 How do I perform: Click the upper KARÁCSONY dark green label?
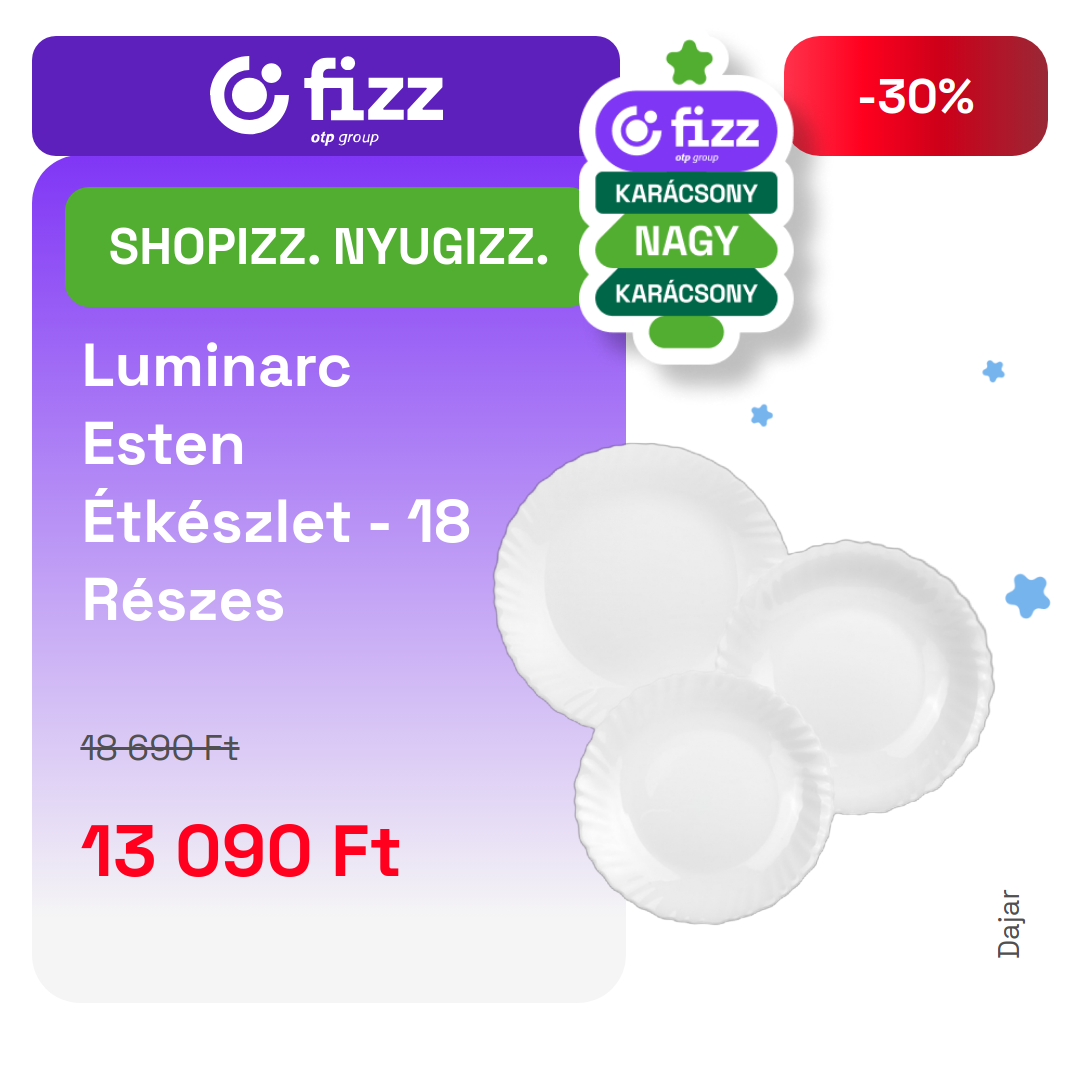tap(686, 193)
